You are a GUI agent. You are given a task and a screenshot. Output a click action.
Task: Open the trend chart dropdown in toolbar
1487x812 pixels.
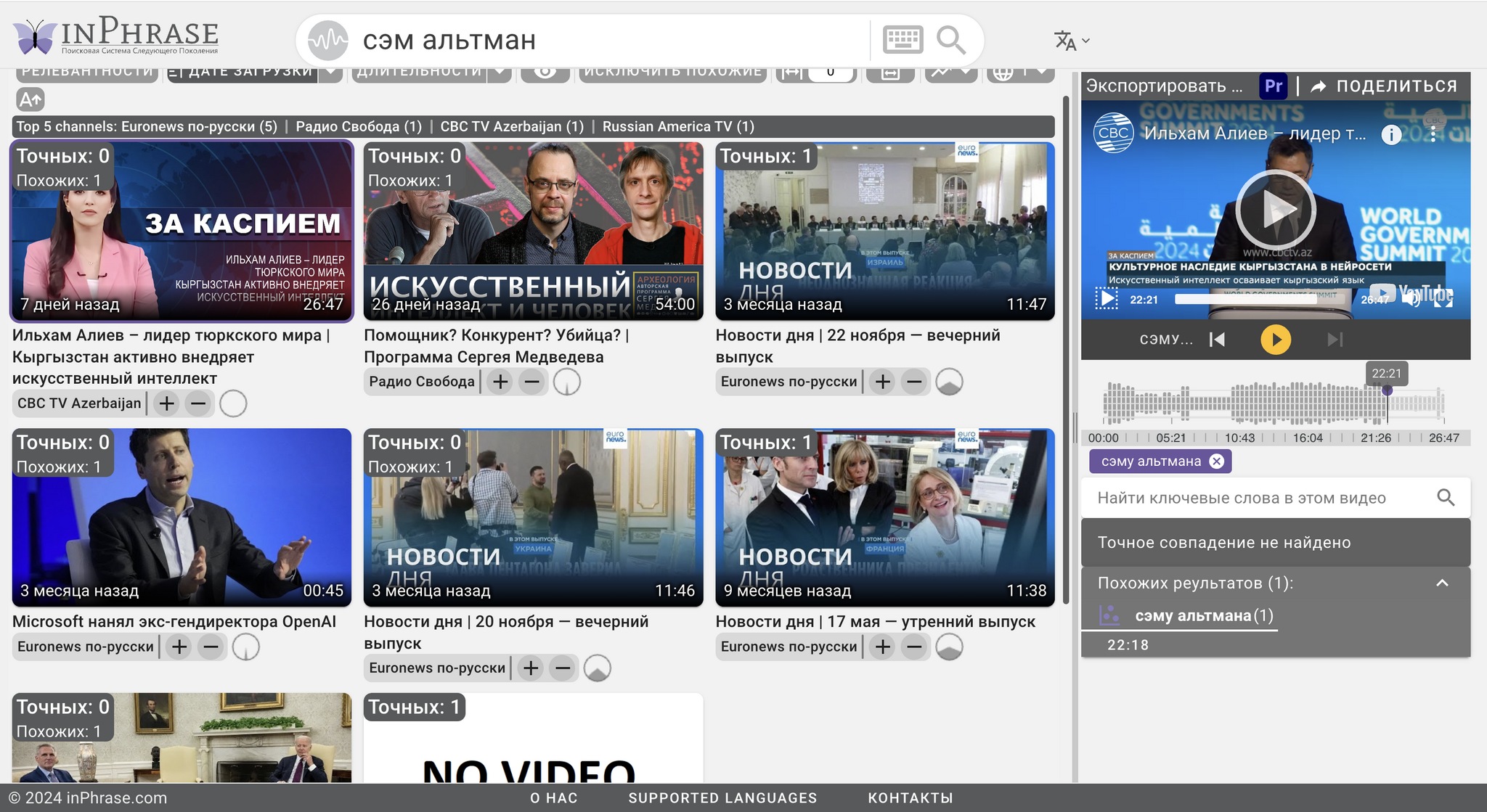click(x=951, y=72)
